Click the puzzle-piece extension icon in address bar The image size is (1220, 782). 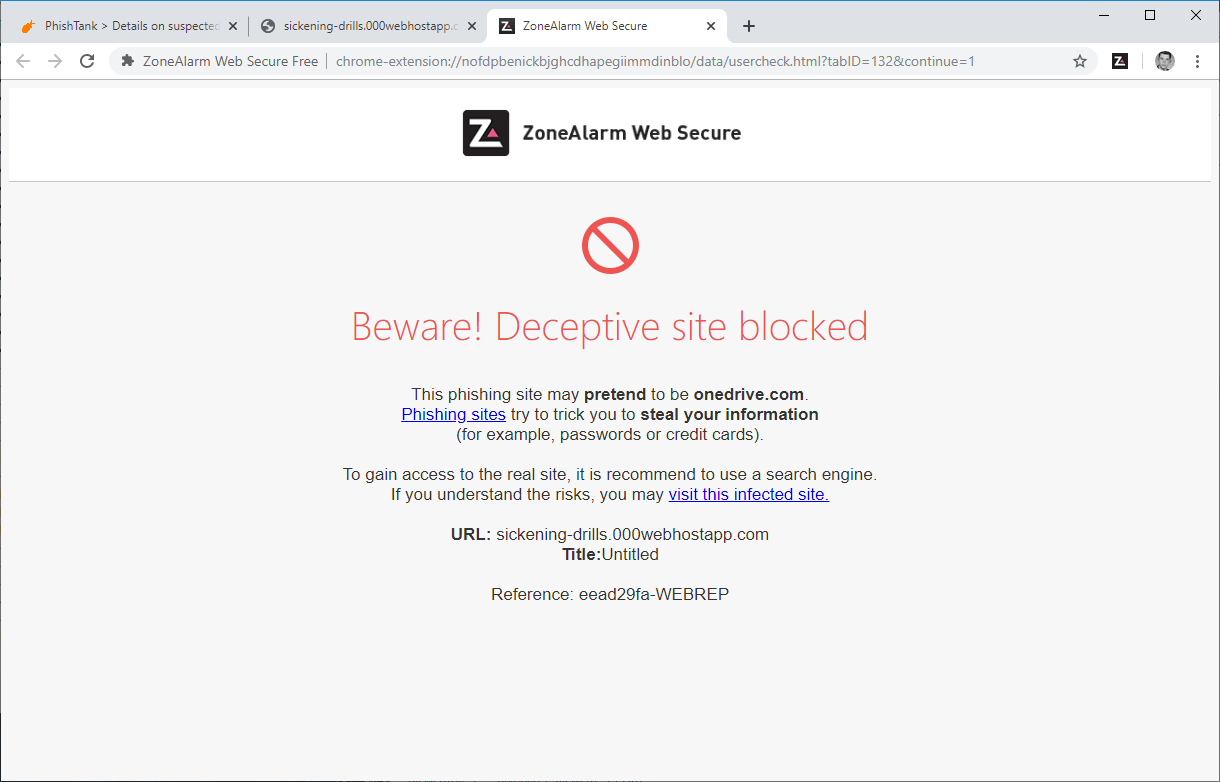(x=127, y=61)
